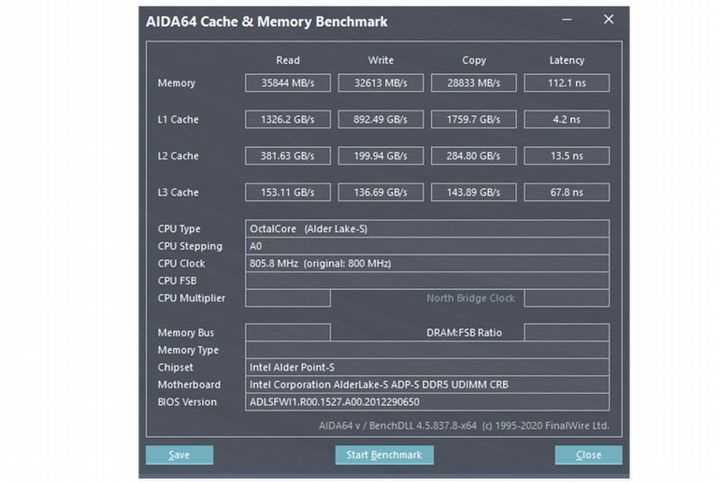Screen dimensions: 720x483
Task: Click the BIOS Version field
Action: tap(427, 402)
